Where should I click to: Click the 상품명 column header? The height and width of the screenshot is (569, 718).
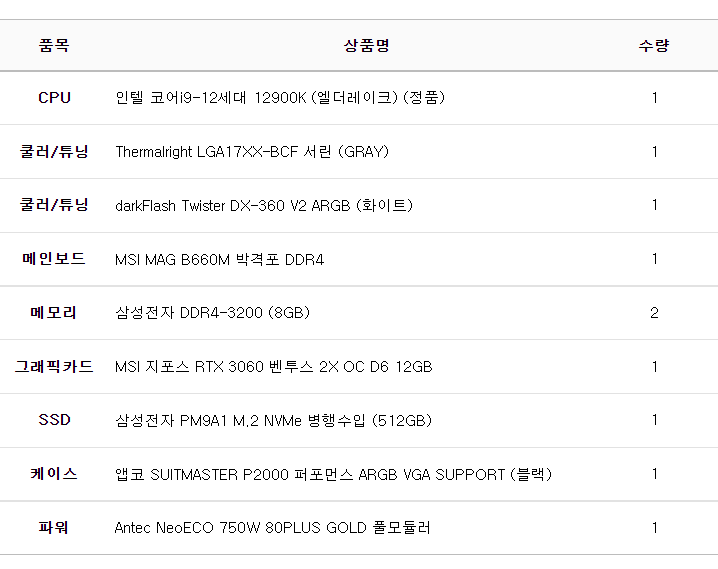pyautogui.click(x=366, y=45)
